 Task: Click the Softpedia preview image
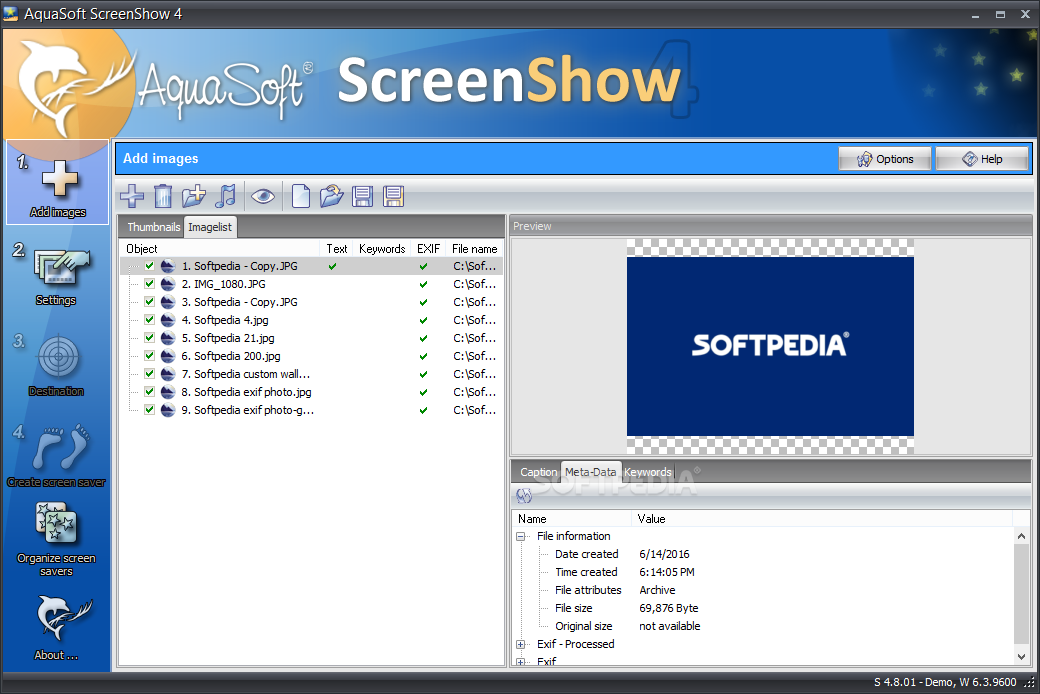point(770,346)
